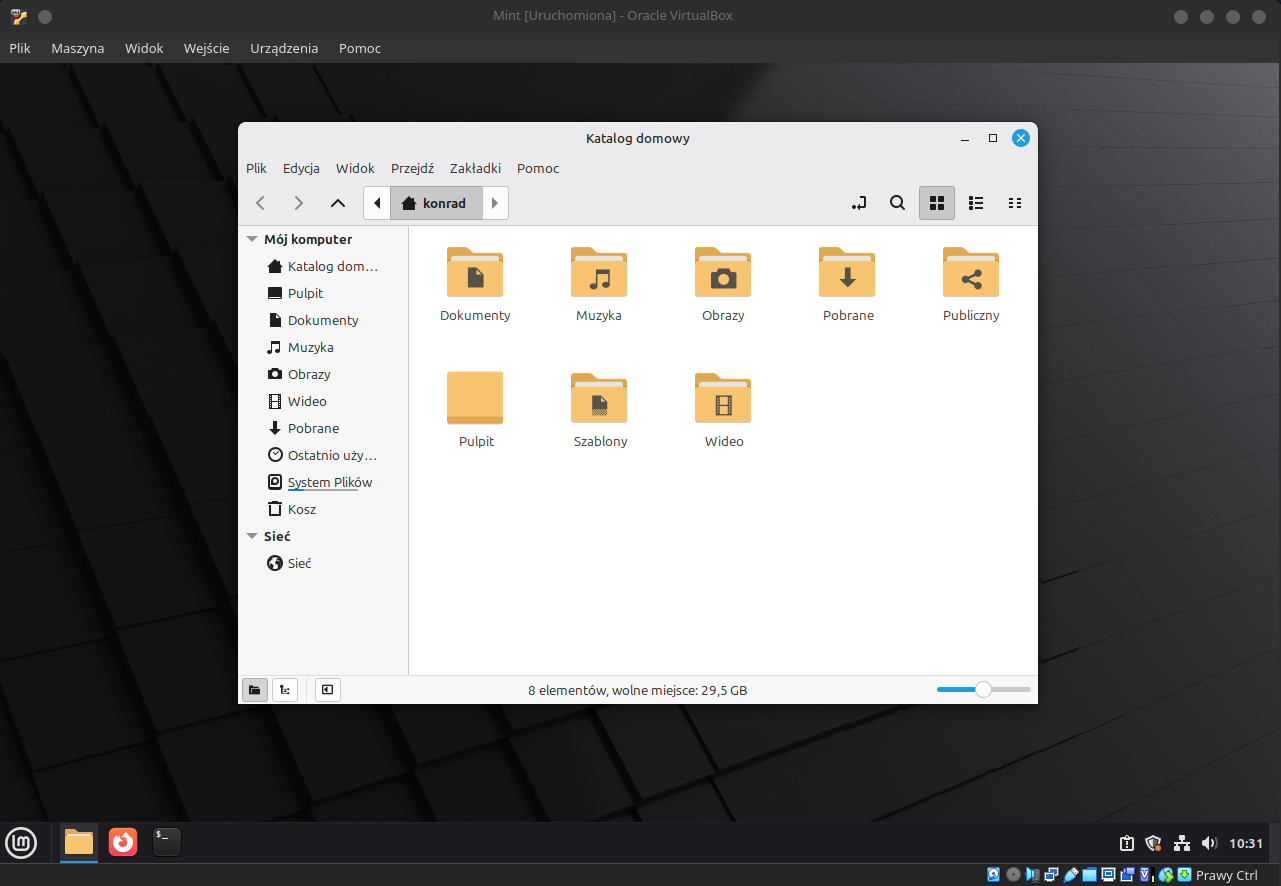Switch to list view
This screenshot has height=886, width=1281.
(977, 203)
